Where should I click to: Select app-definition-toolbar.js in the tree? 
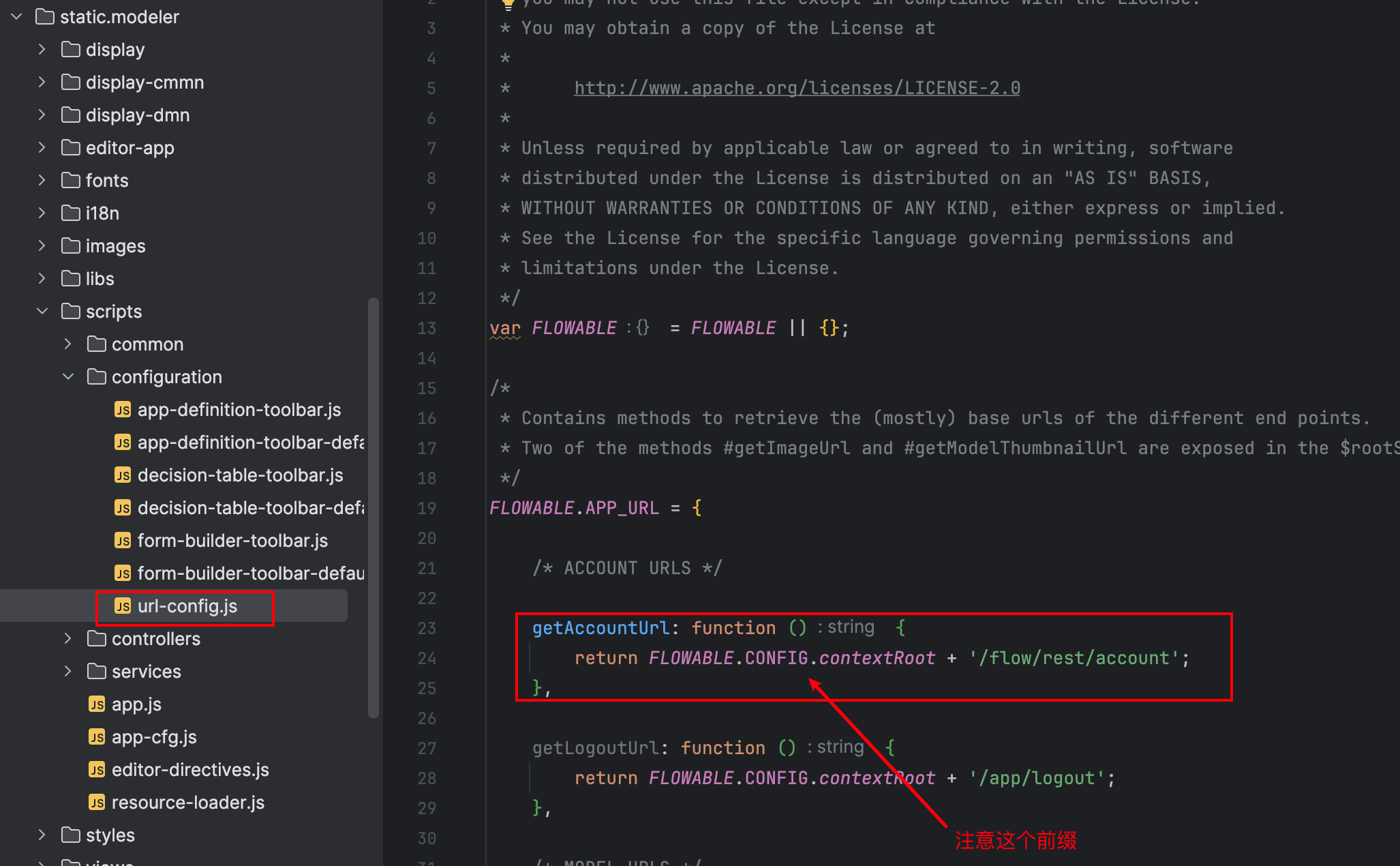(239, 410)
